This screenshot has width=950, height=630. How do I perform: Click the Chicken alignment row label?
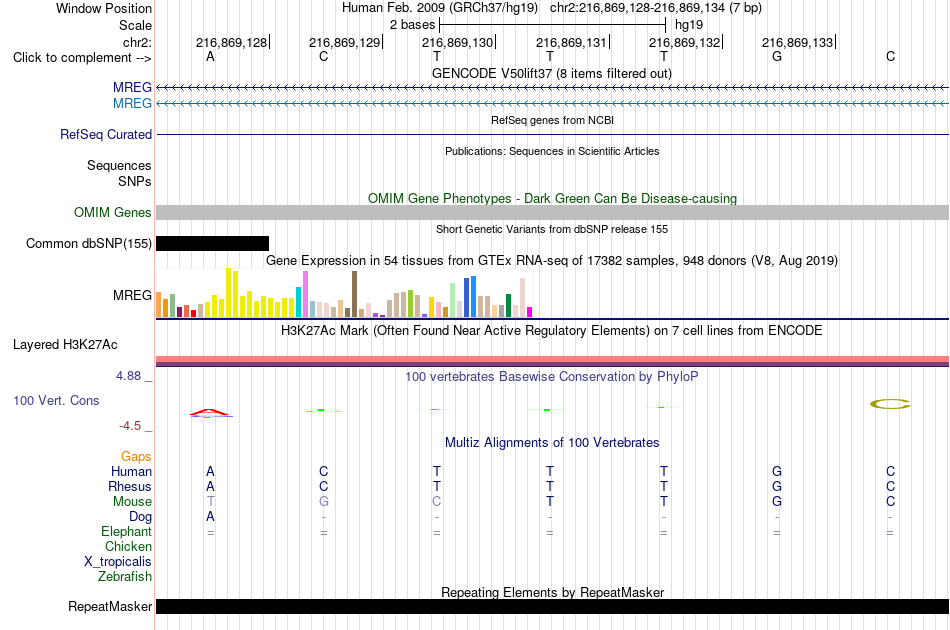click(128, 546)
